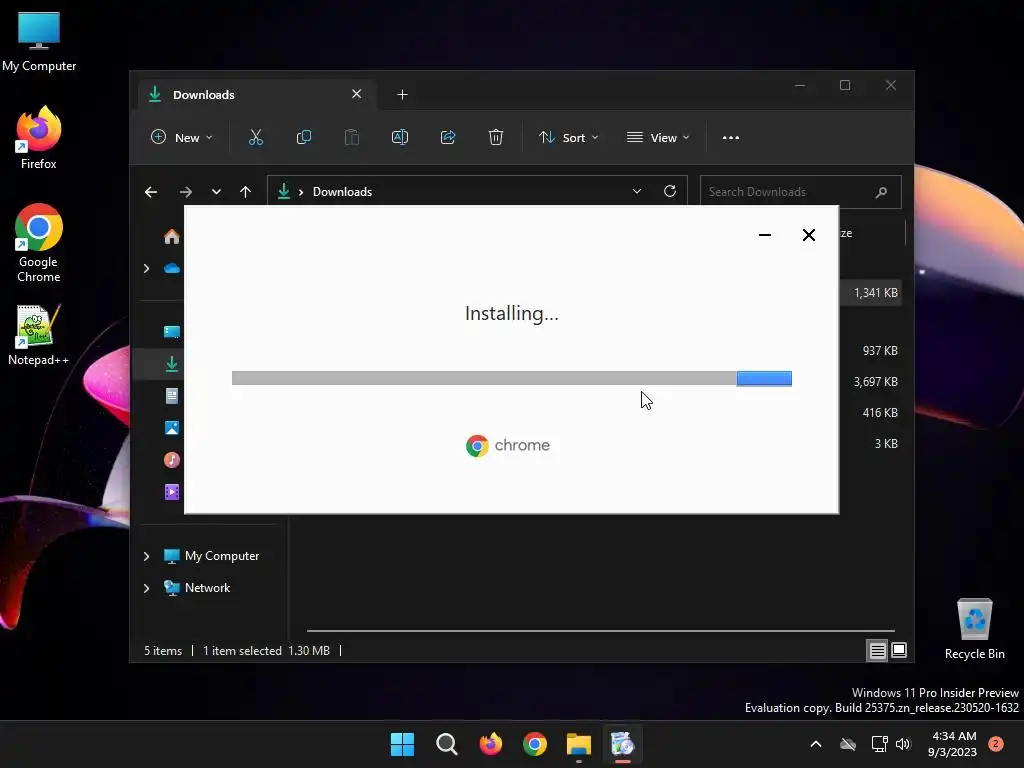Show hidden system tray icons chevron
This screenshot has width=1024, height=768.
(816, 744)
